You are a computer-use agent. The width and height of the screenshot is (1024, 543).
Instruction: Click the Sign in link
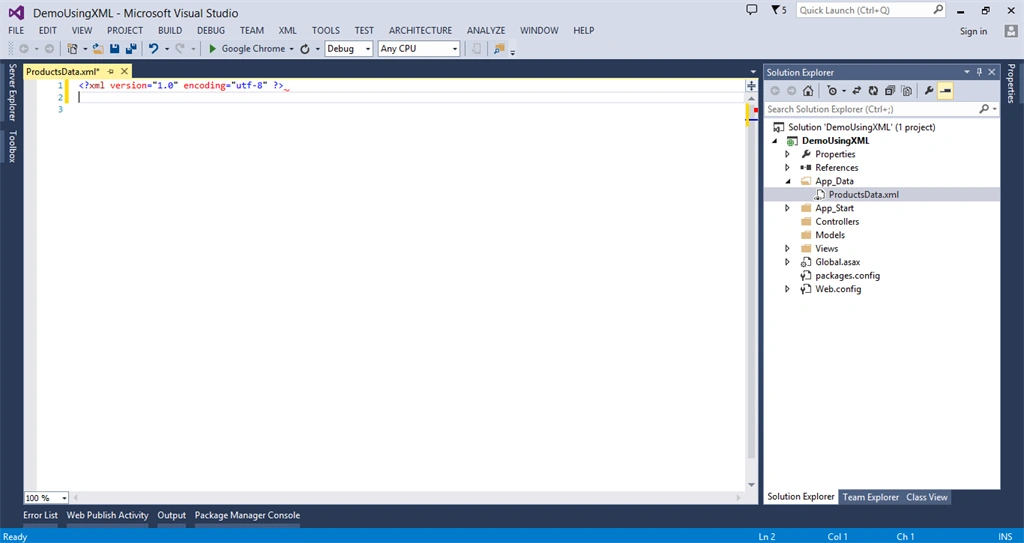(973, 31)
